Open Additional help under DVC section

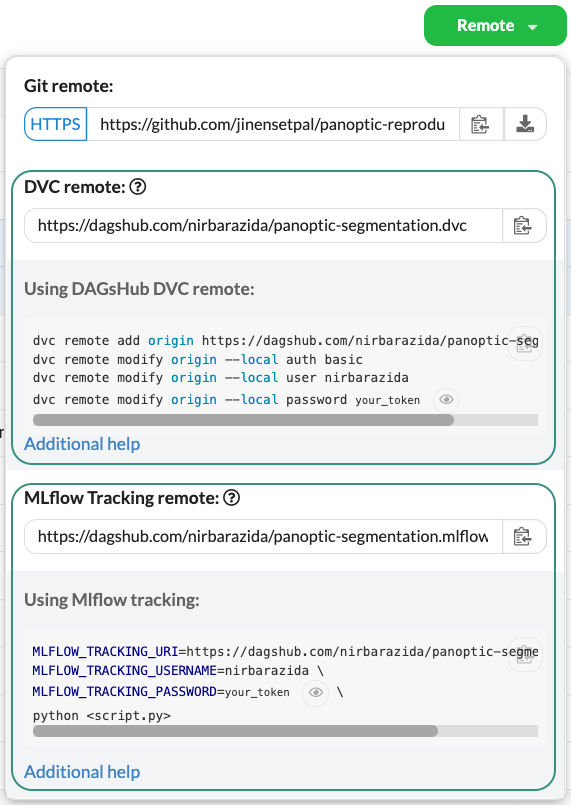(82, 444)
